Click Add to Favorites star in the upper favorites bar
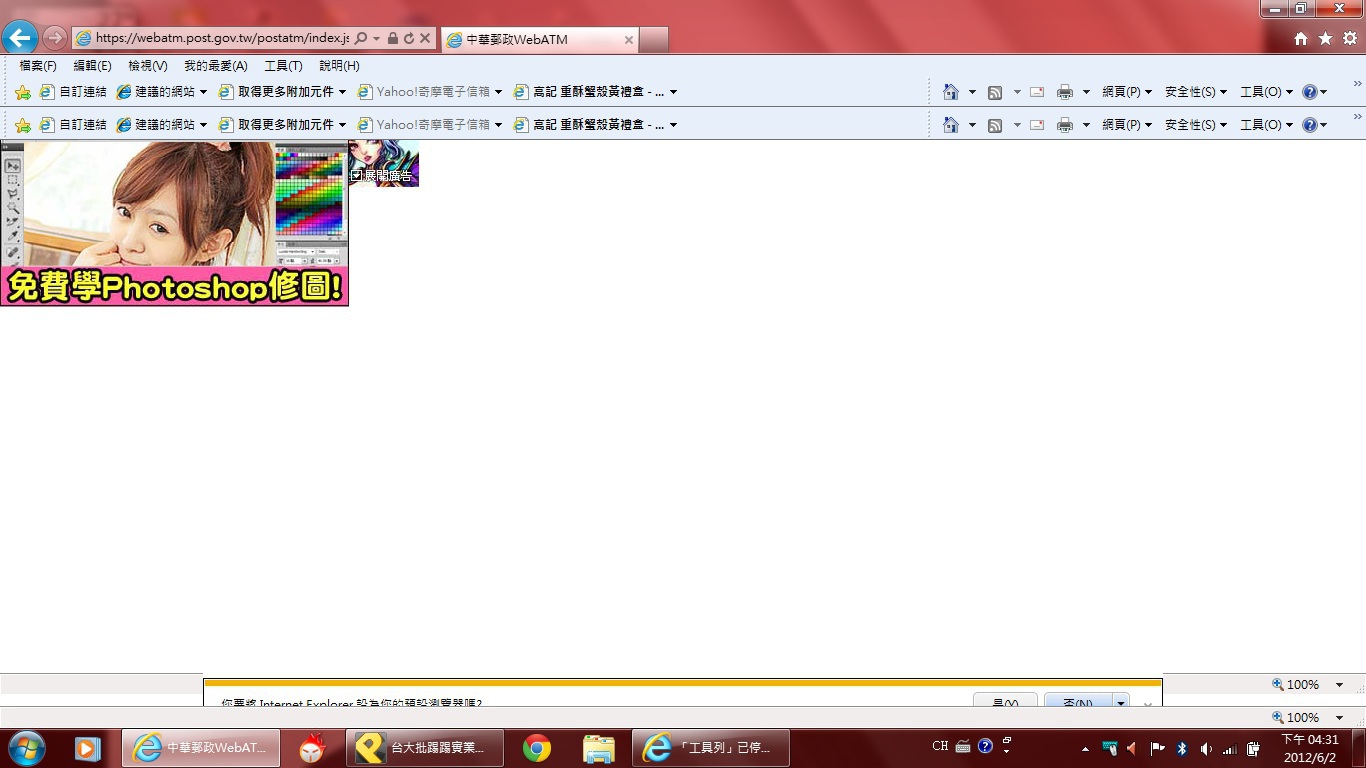 click(x=23, y=92)
